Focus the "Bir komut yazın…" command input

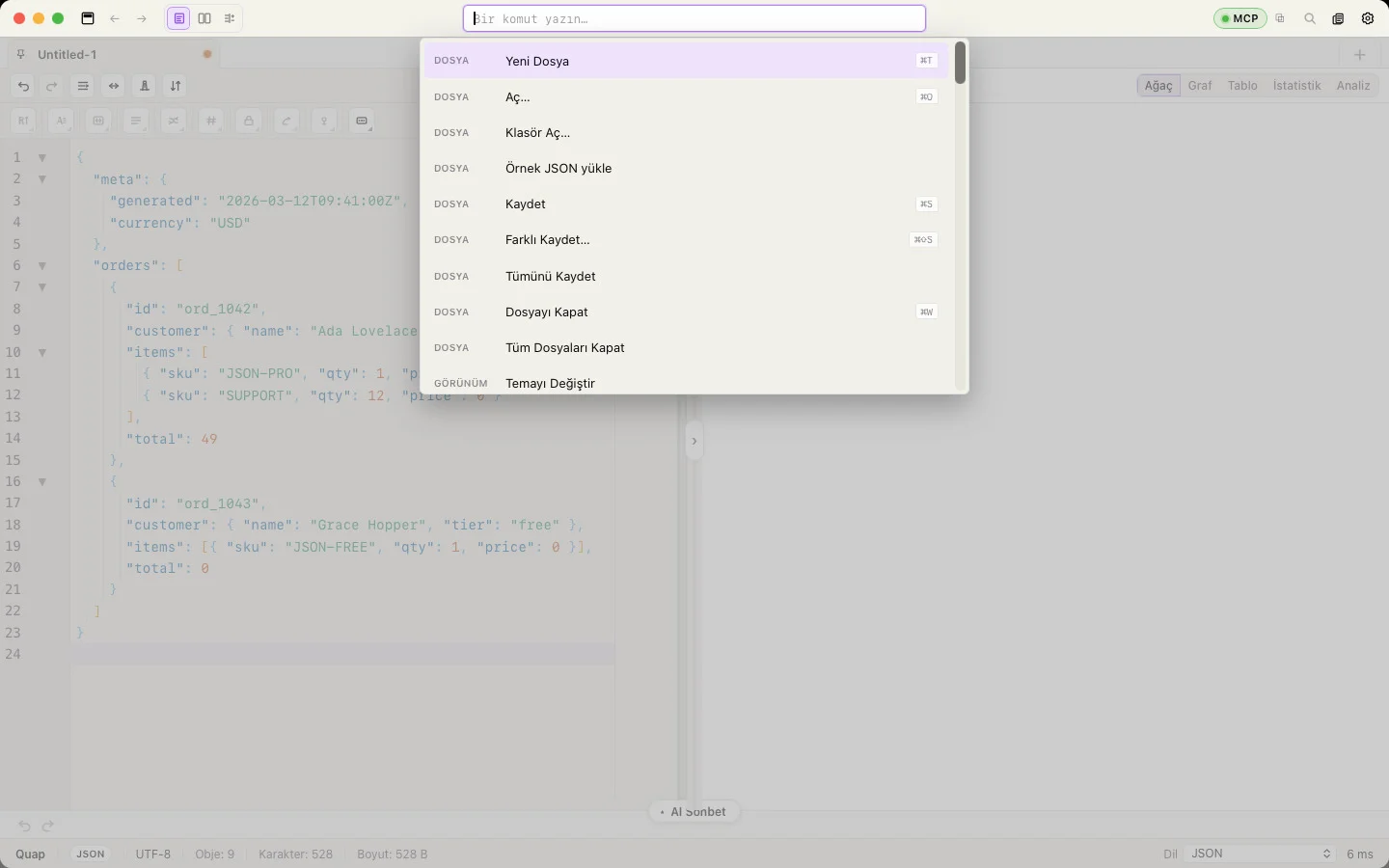(x=694, y=18)
